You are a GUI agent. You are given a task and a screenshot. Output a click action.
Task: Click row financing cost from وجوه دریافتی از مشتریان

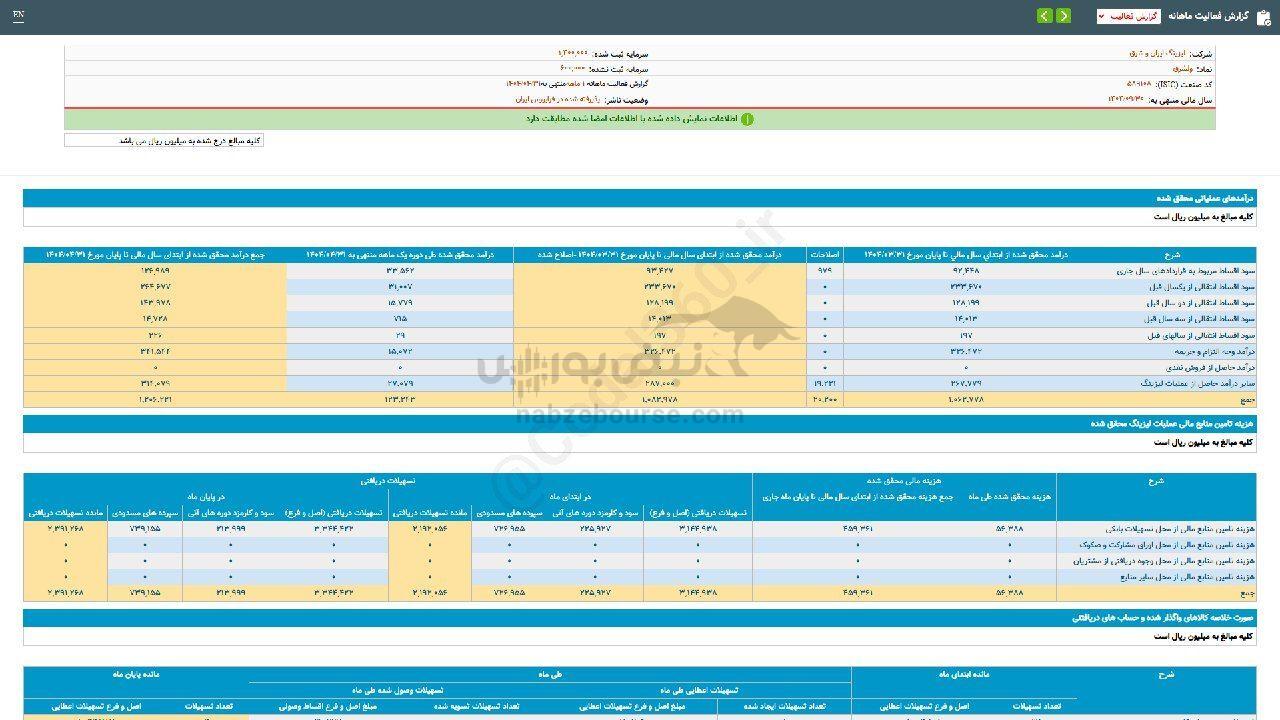(640, 561)
